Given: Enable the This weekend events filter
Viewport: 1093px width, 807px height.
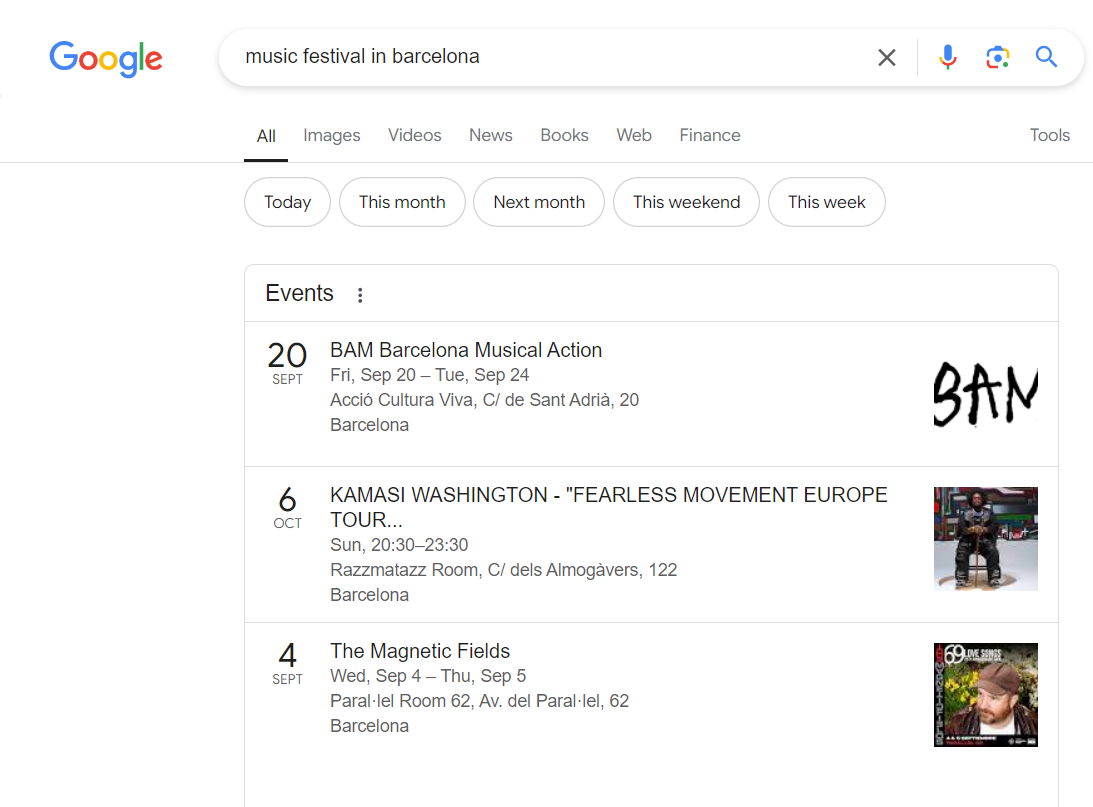Looking at the screenshot, I should point(686,201).
